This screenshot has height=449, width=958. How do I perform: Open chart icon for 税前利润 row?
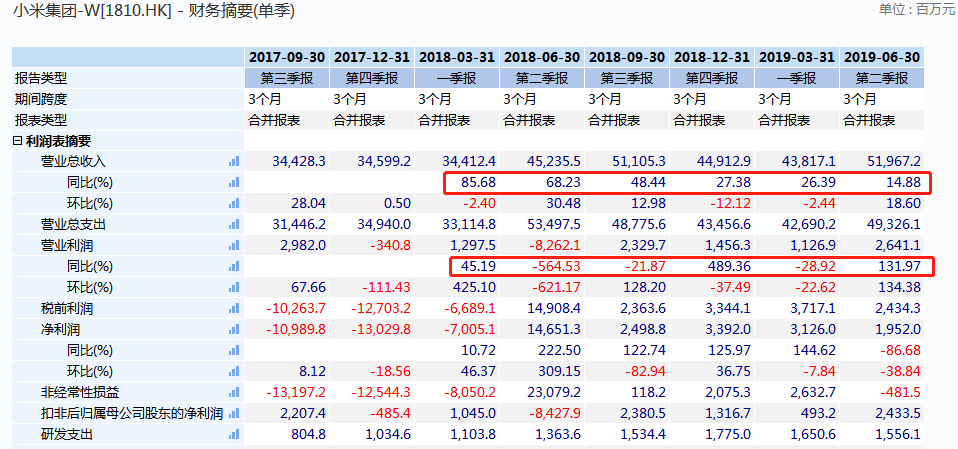click(234, 308)
